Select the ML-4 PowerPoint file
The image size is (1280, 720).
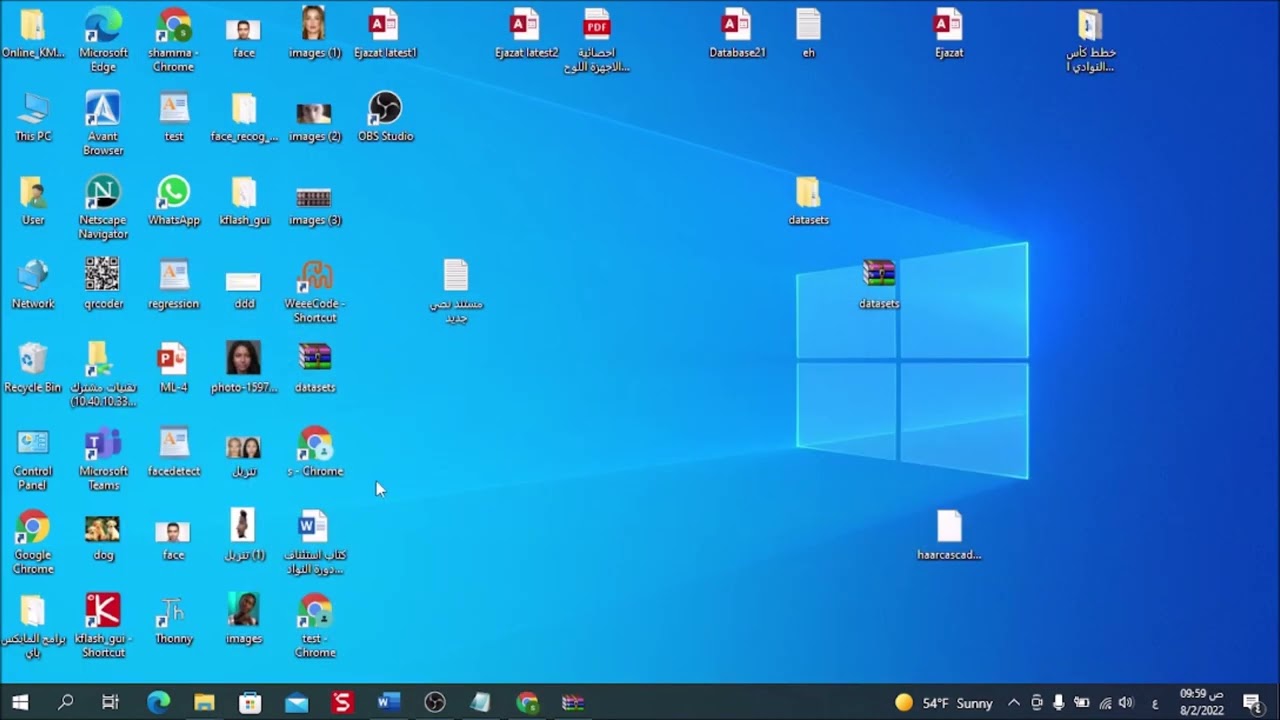point(174,368)
